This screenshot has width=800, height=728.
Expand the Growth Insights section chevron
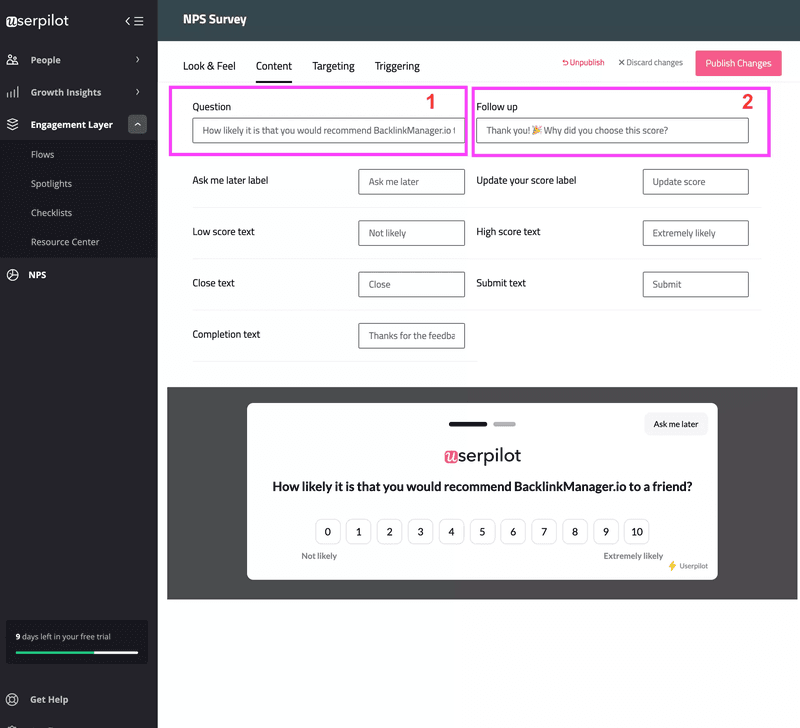pyautogui.click(x=140, y=92)
